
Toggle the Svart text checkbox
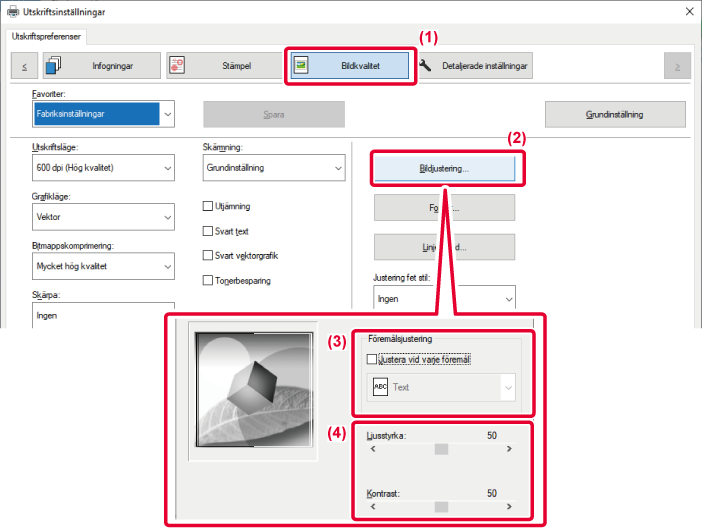pyautogui.click(x=208, y=231)
